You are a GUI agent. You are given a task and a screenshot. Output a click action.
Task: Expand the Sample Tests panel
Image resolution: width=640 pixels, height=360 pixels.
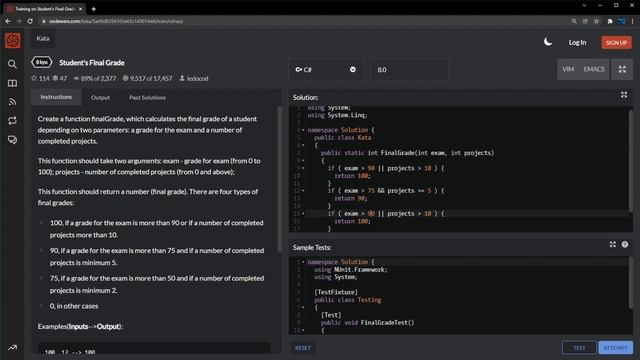tap(612, 244)
